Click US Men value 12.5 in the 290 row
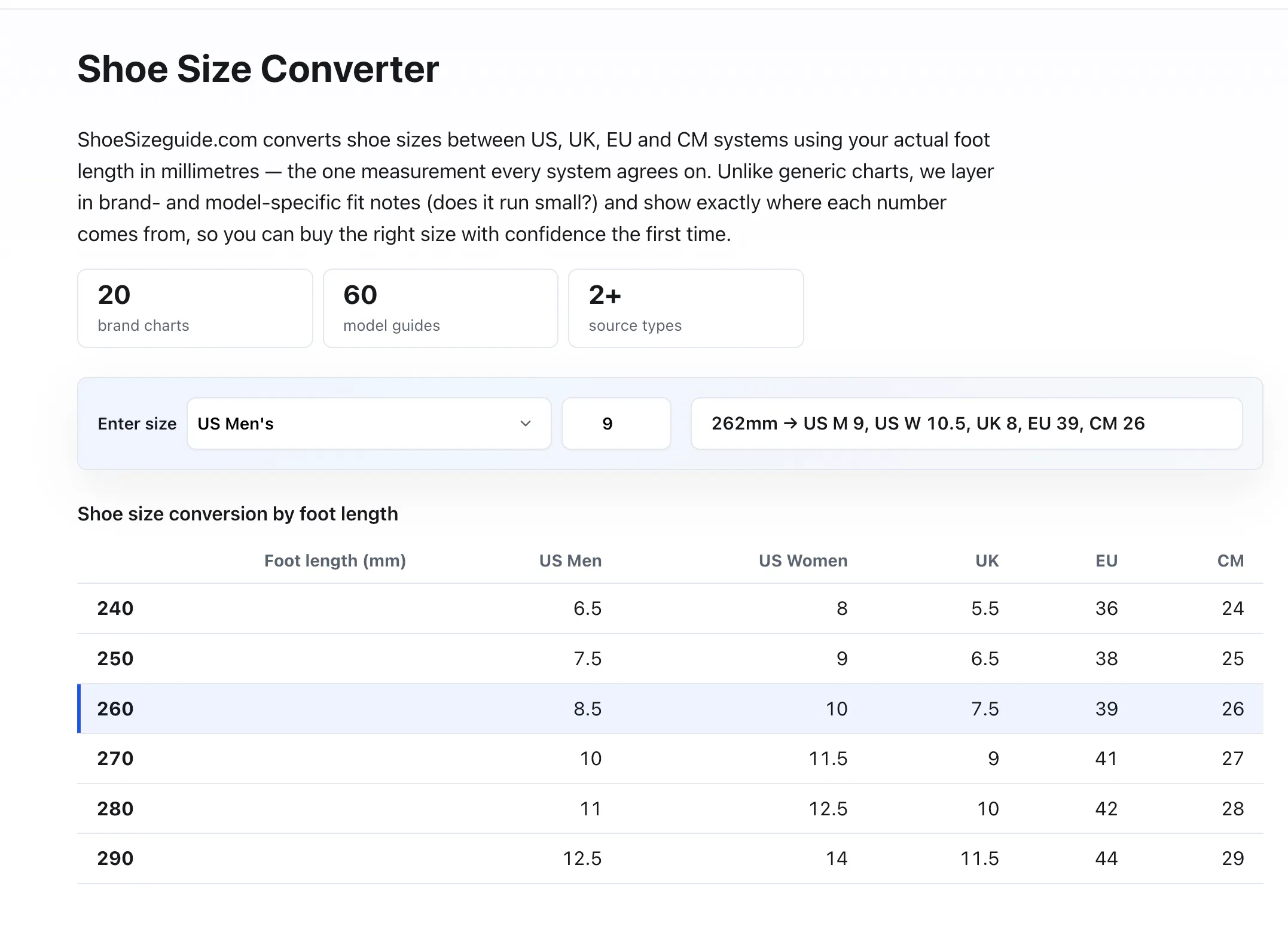This screenshot has width=1288, height=926. (582, 858)
